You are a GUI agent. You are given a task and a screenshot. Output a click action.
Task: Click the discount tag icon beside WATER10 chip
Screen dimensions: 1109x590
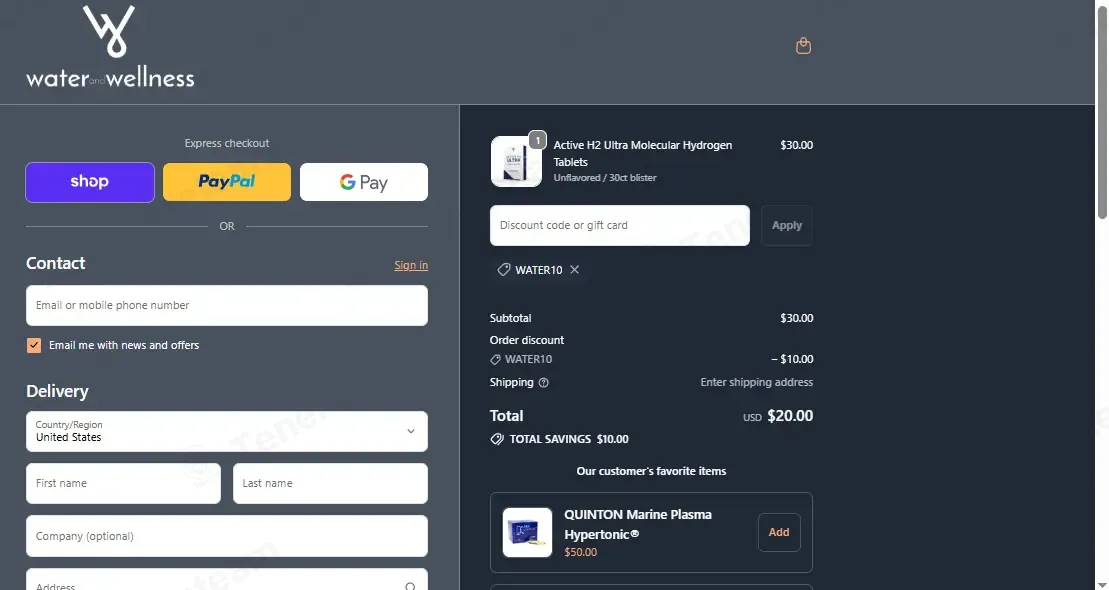504,270
